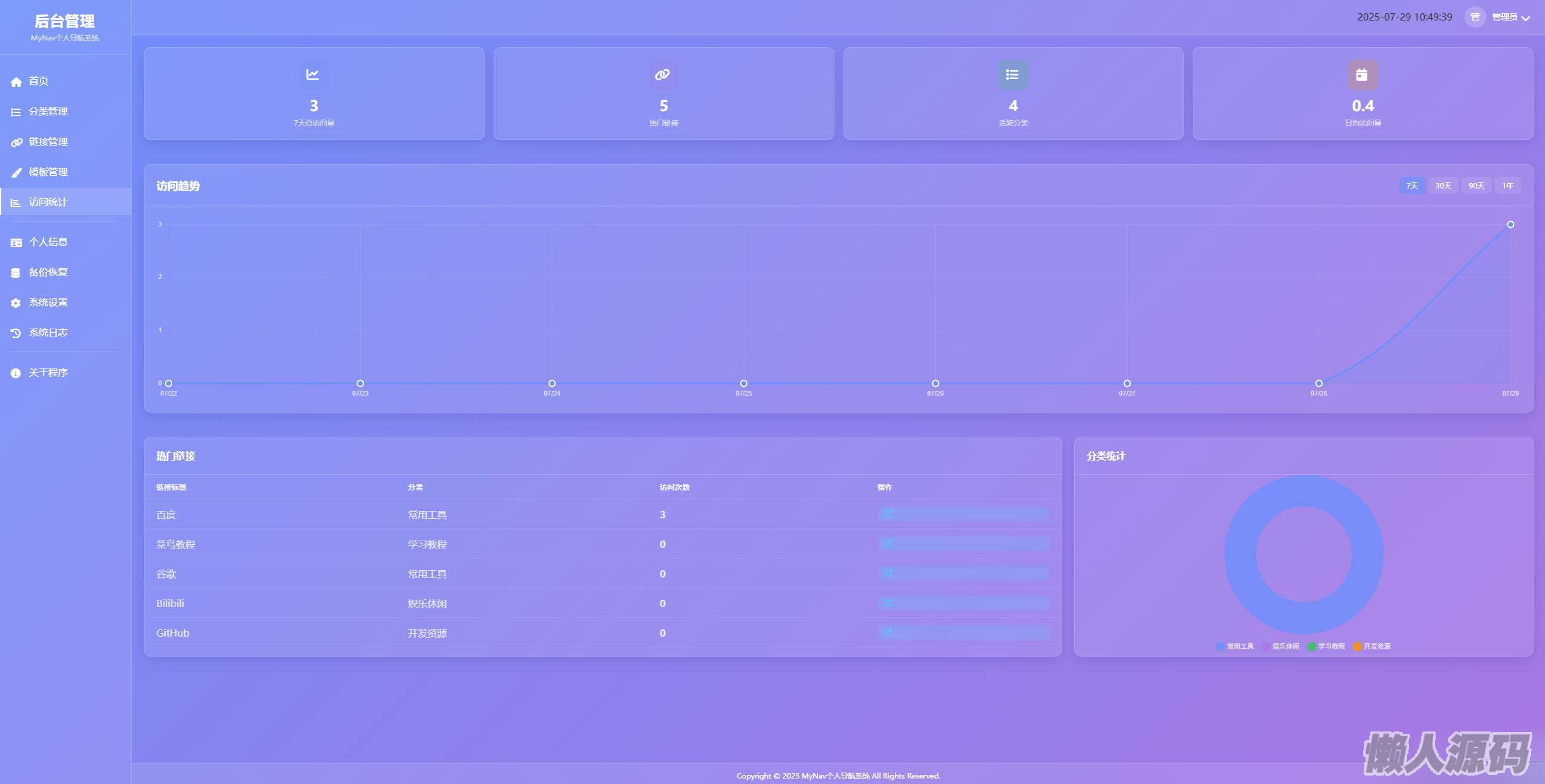The width and height of the screenshot is (1545, 784).
Task: Switch trend range to 1年
Action: click(x=1508, y=186)
